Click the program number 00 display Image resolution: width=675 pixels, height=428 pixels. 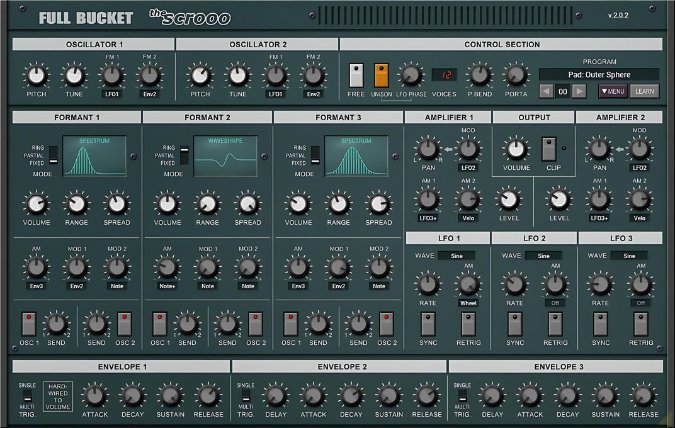point(563,91)
